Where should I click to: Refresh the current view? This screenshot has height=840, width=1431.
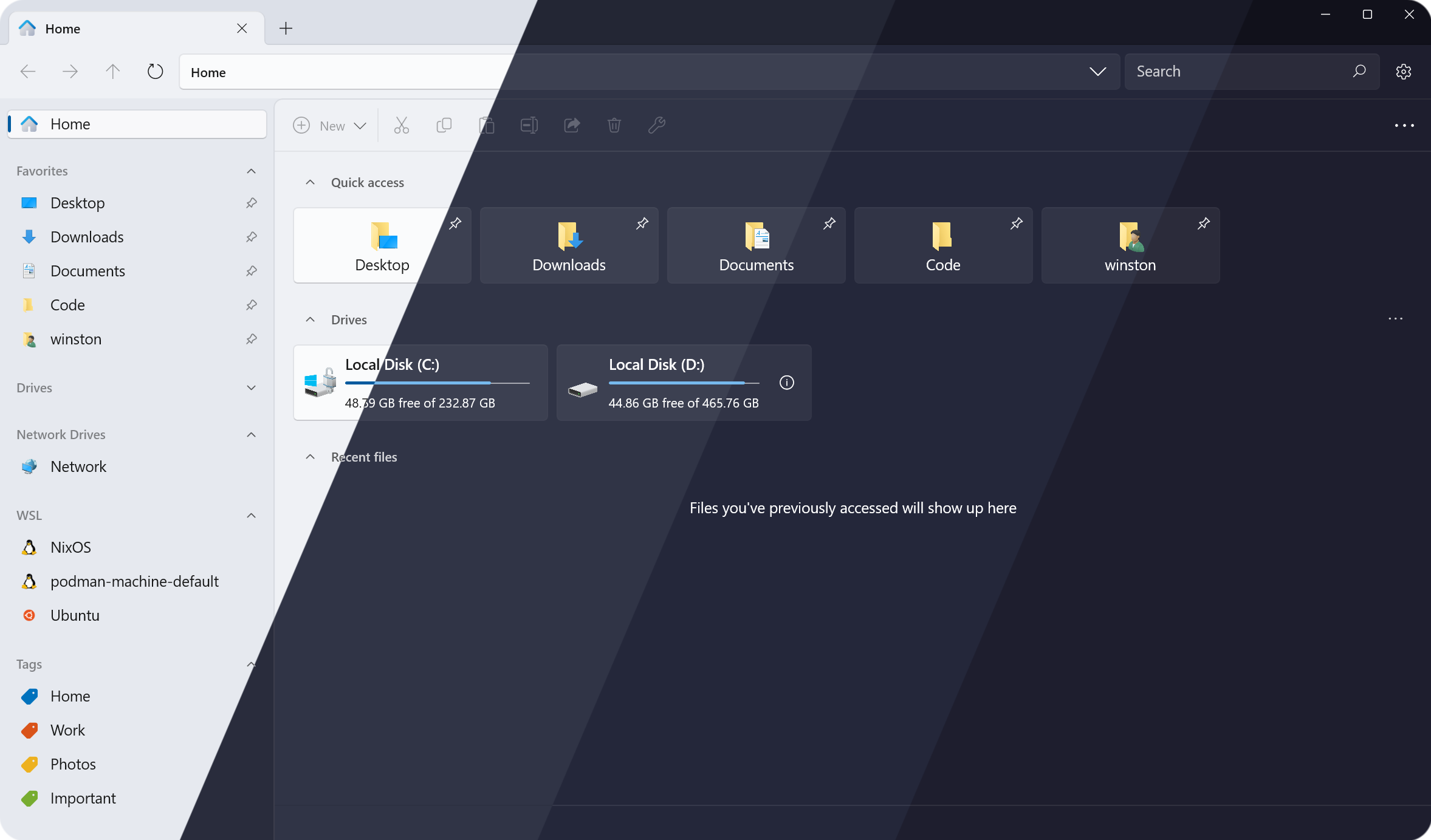point(156,72)
